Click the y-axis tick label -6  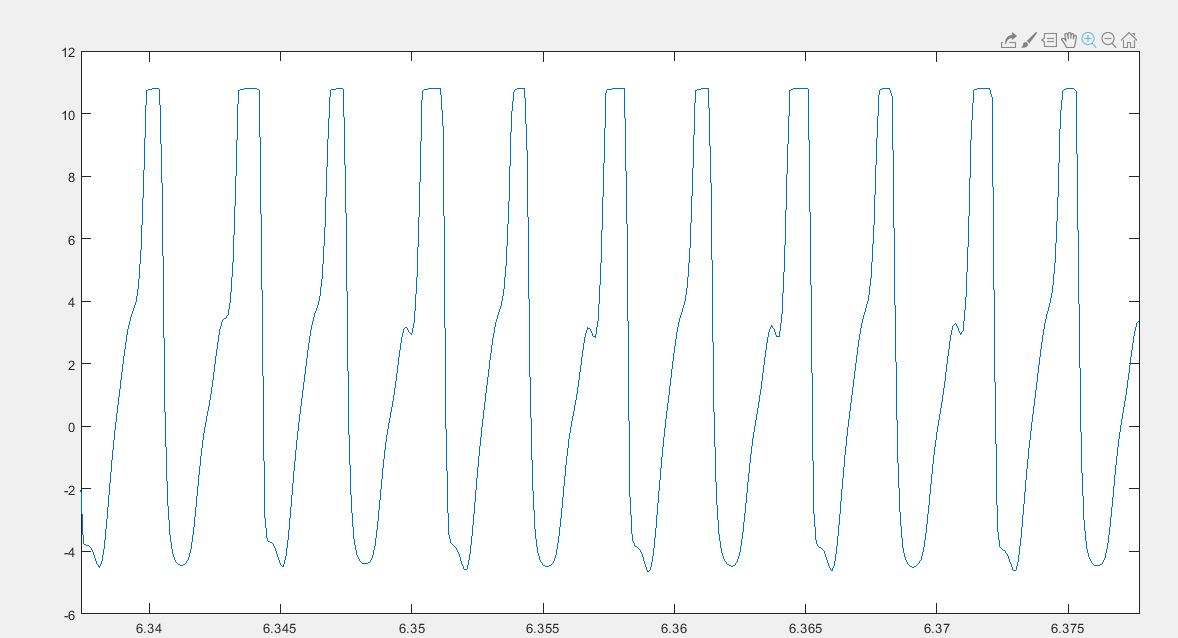pyautogui.click(x=69, y=615)
